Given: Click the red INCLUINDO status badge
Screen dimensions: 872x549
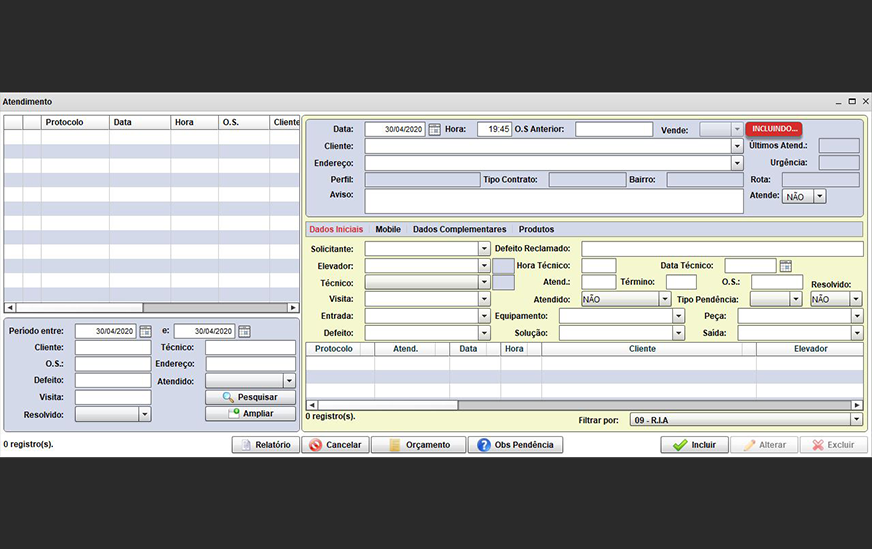Looking at the screenshot, I should click(774, 129).
